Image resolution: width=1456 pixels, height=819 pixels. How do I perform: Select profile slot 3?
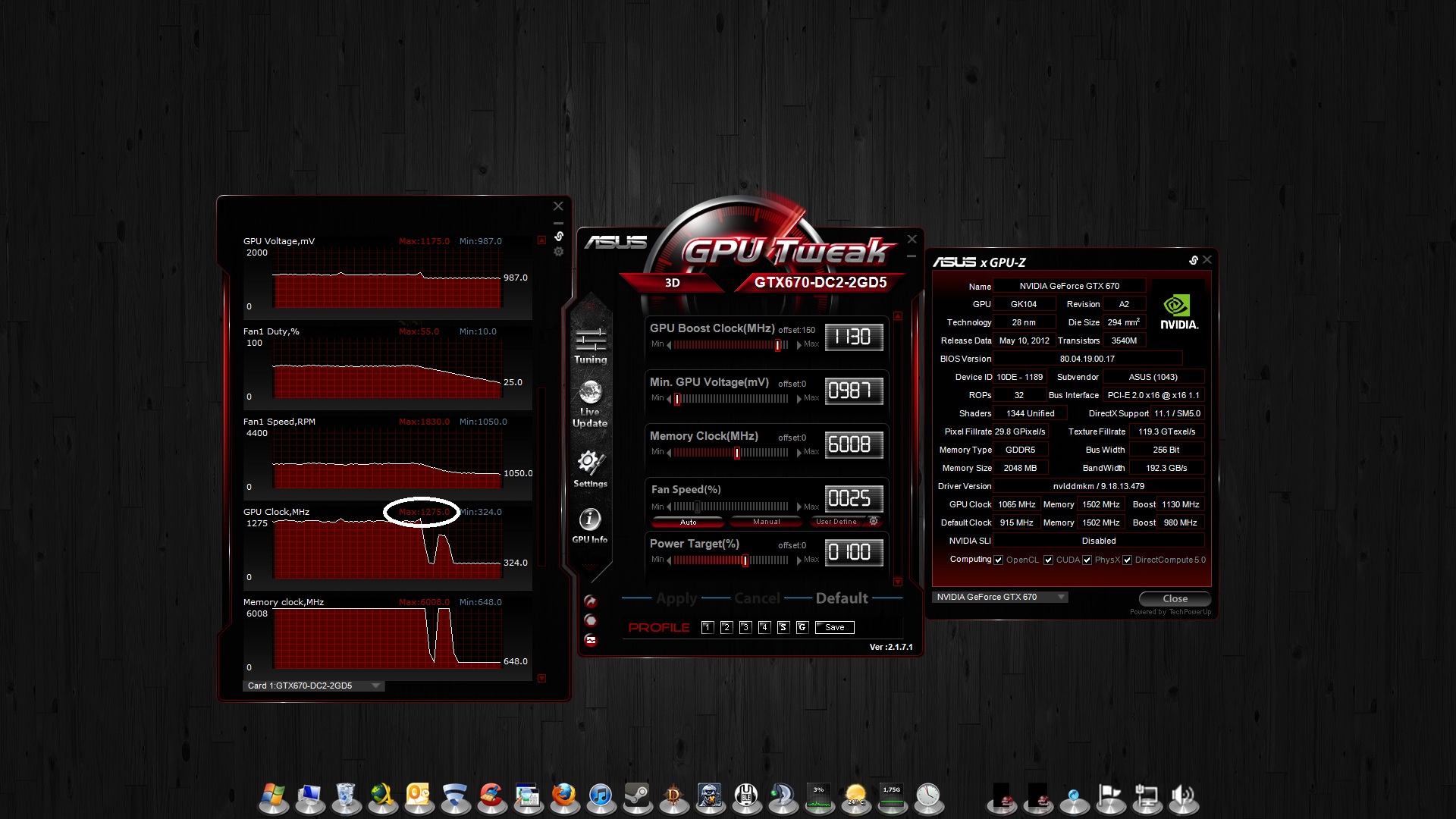[745, 627]
